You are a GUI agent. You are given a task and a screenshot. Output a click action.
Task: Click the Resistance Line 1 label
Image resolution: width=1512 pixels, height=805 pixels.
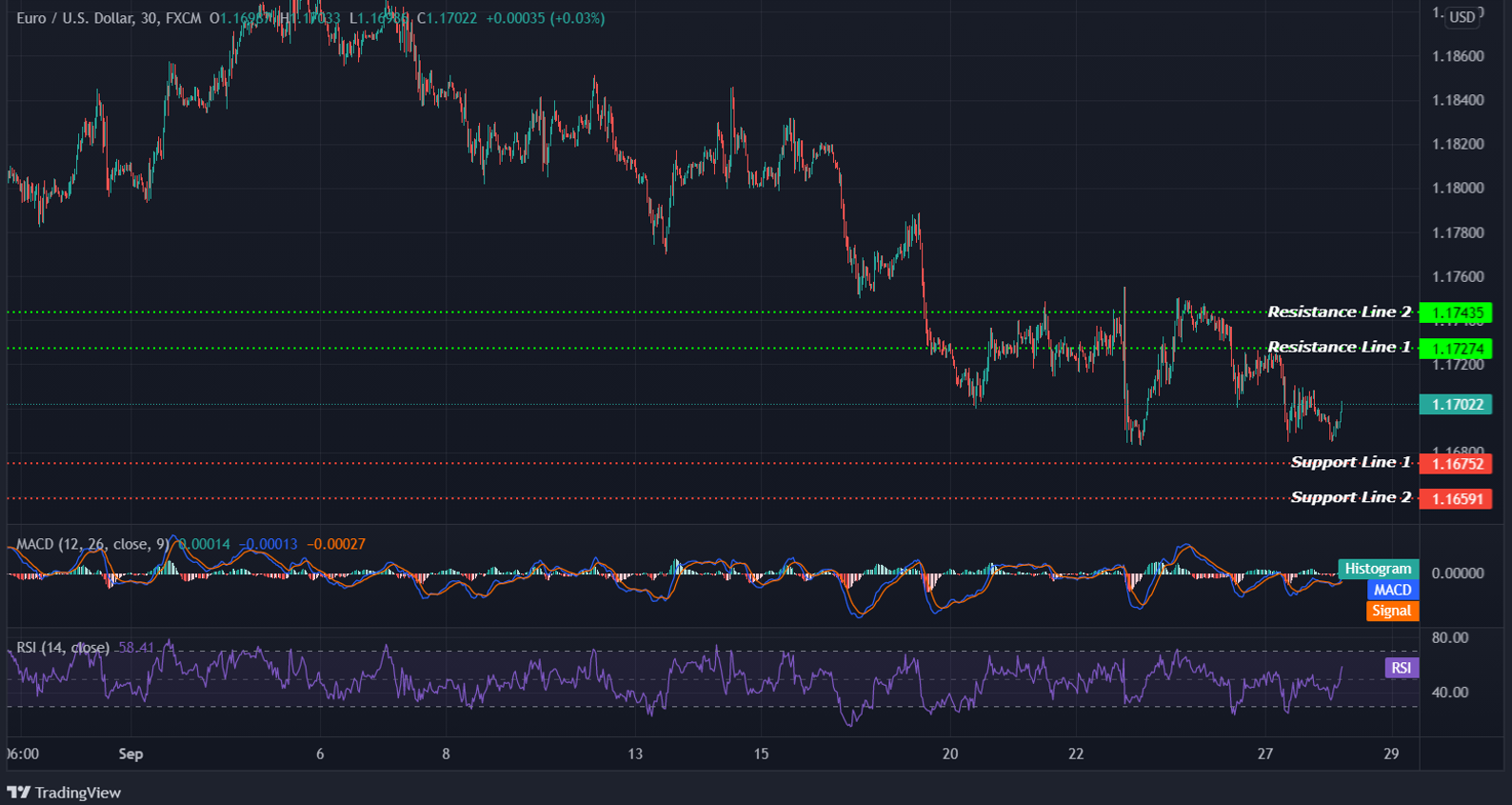[1339, 347]
